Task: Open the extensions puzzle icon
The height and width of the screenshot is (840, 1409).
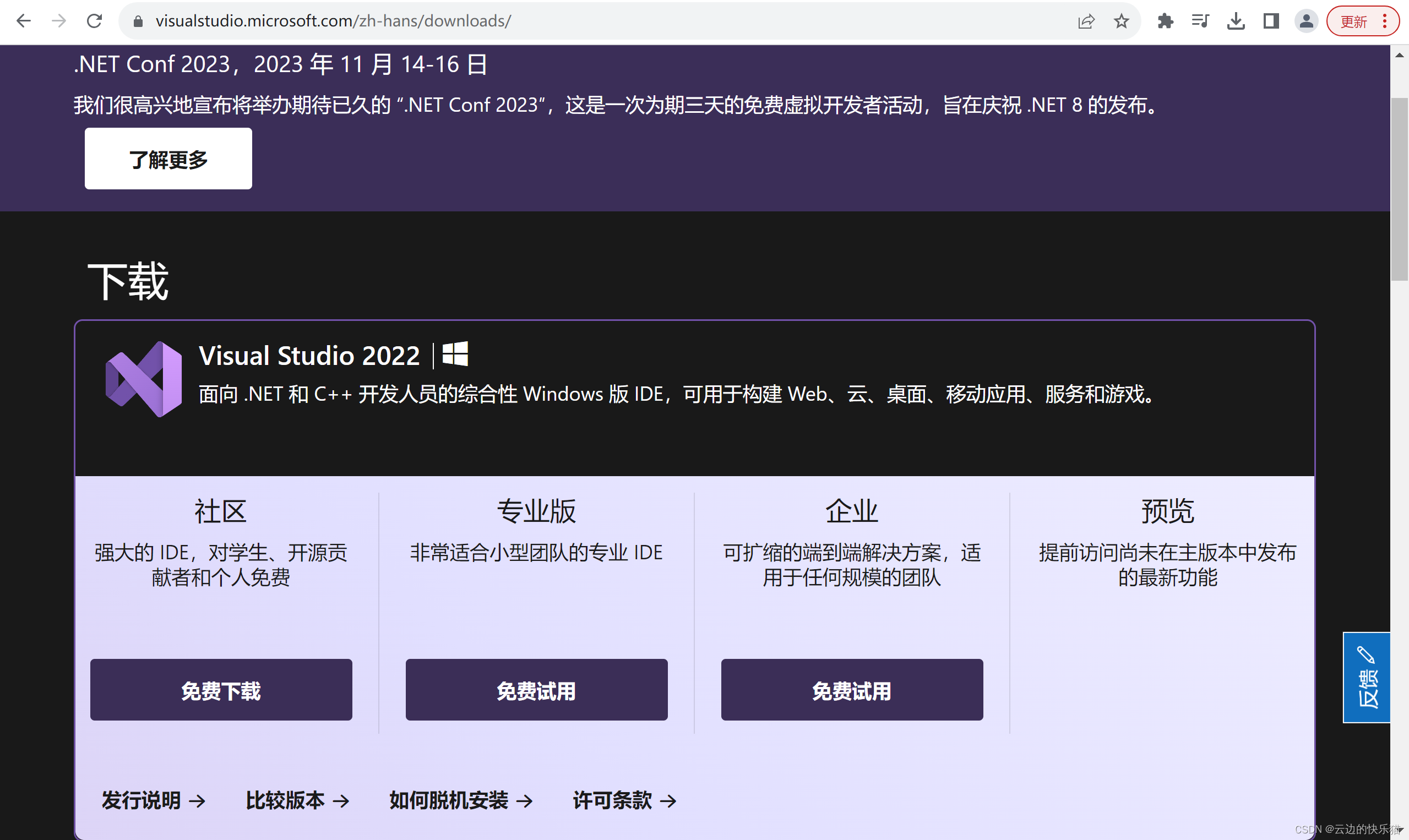Action: tap(1165, 21)
